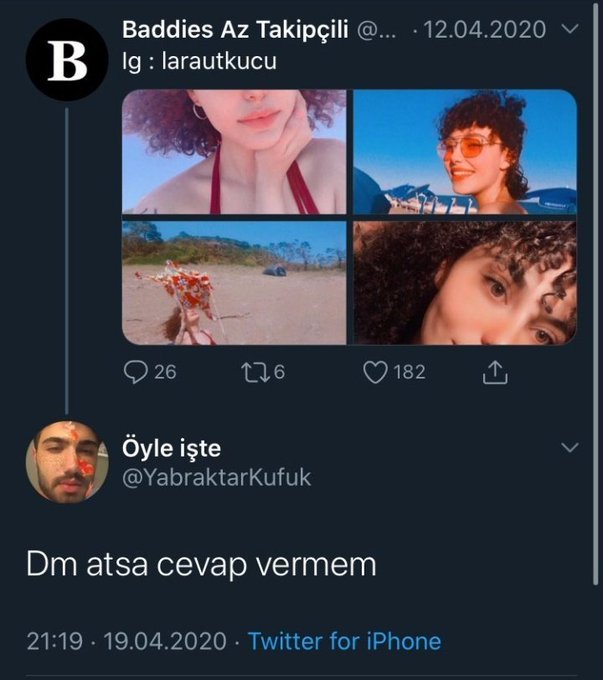The image size is (603, 680).
Task: Tap the retweet arrows icon
Action: (256, 373)
